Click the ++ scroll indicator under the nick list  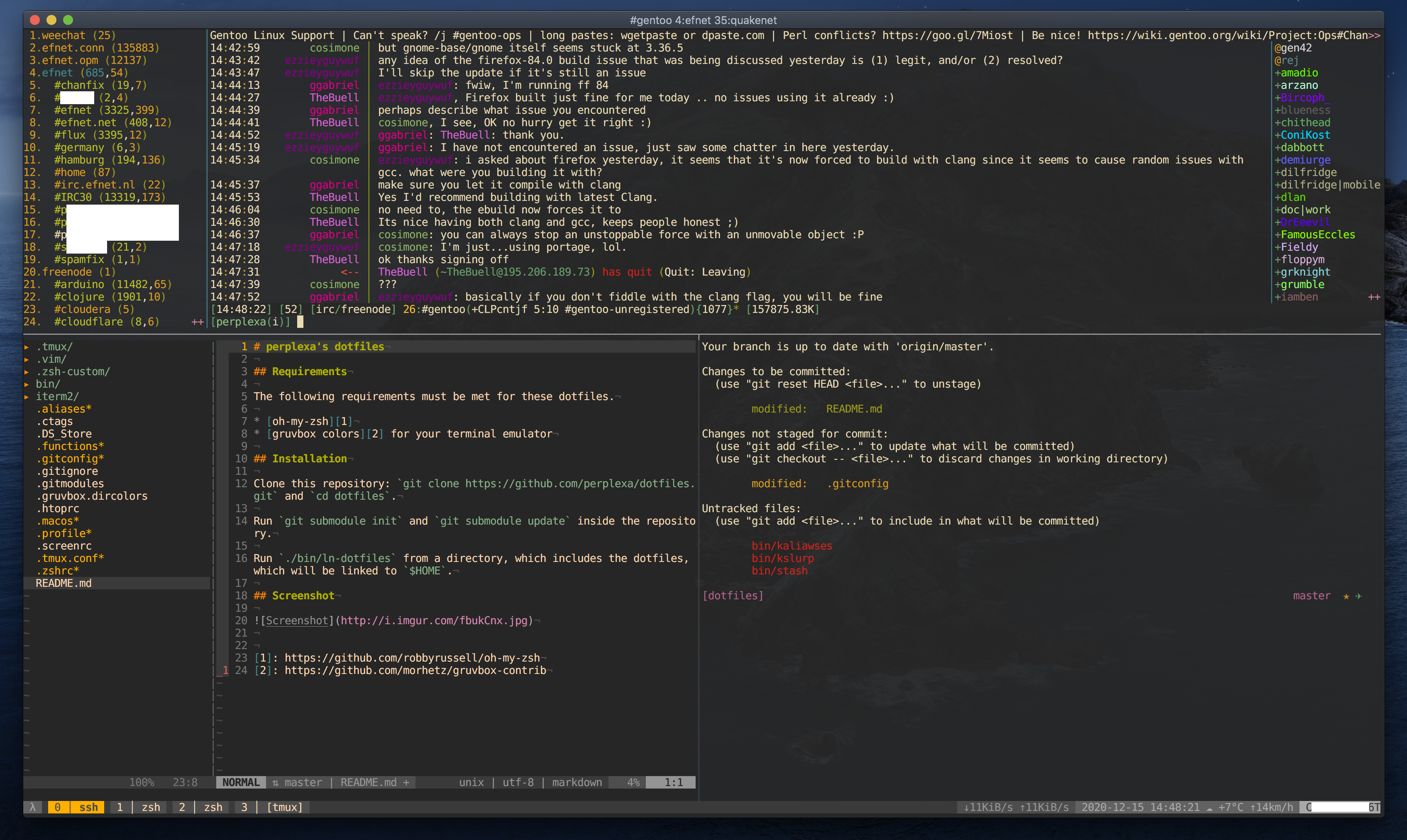coord(1374,297)
